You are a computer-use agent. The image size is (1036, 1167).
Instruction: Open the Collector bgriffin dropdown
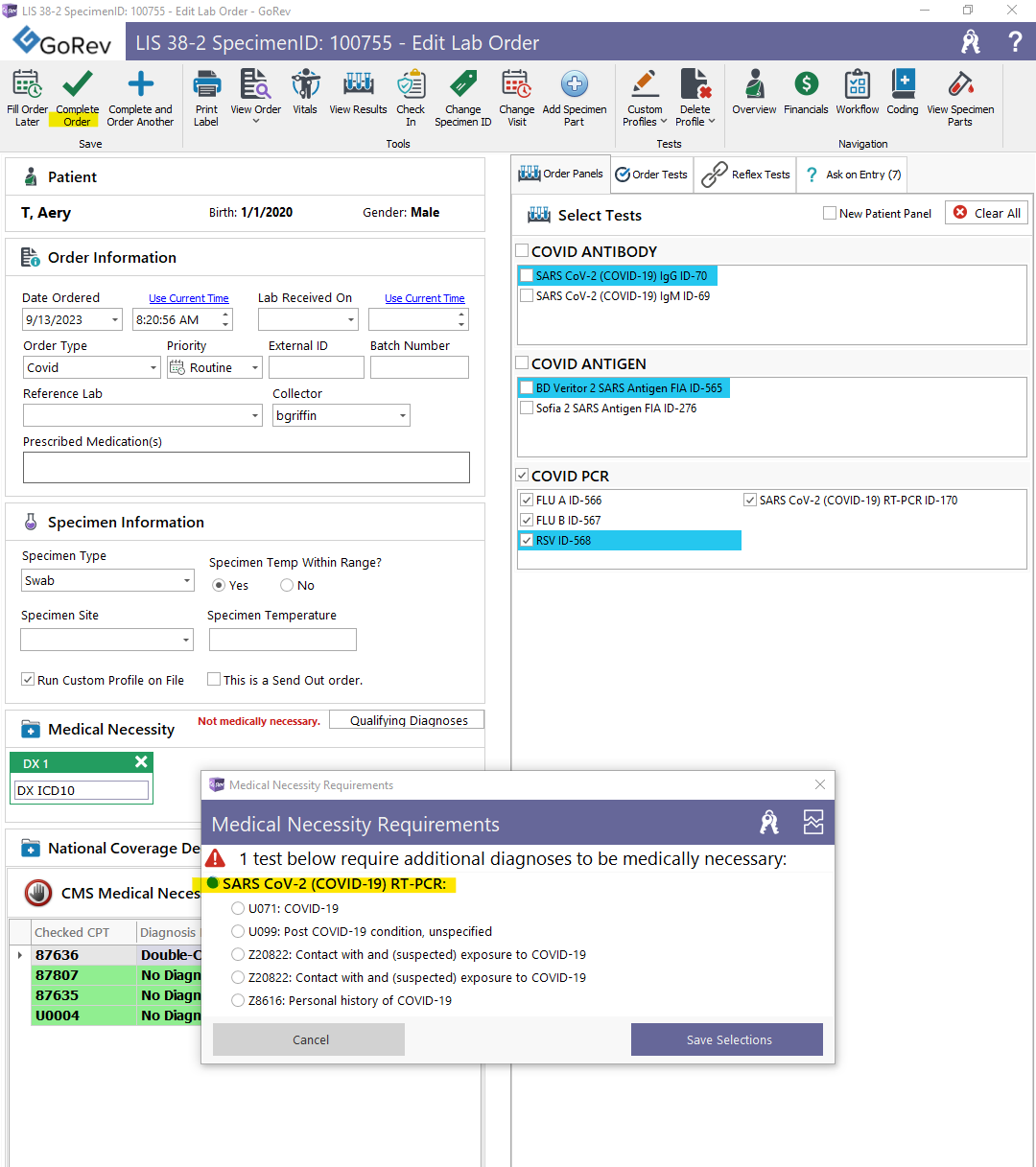[x=403, y=415]
